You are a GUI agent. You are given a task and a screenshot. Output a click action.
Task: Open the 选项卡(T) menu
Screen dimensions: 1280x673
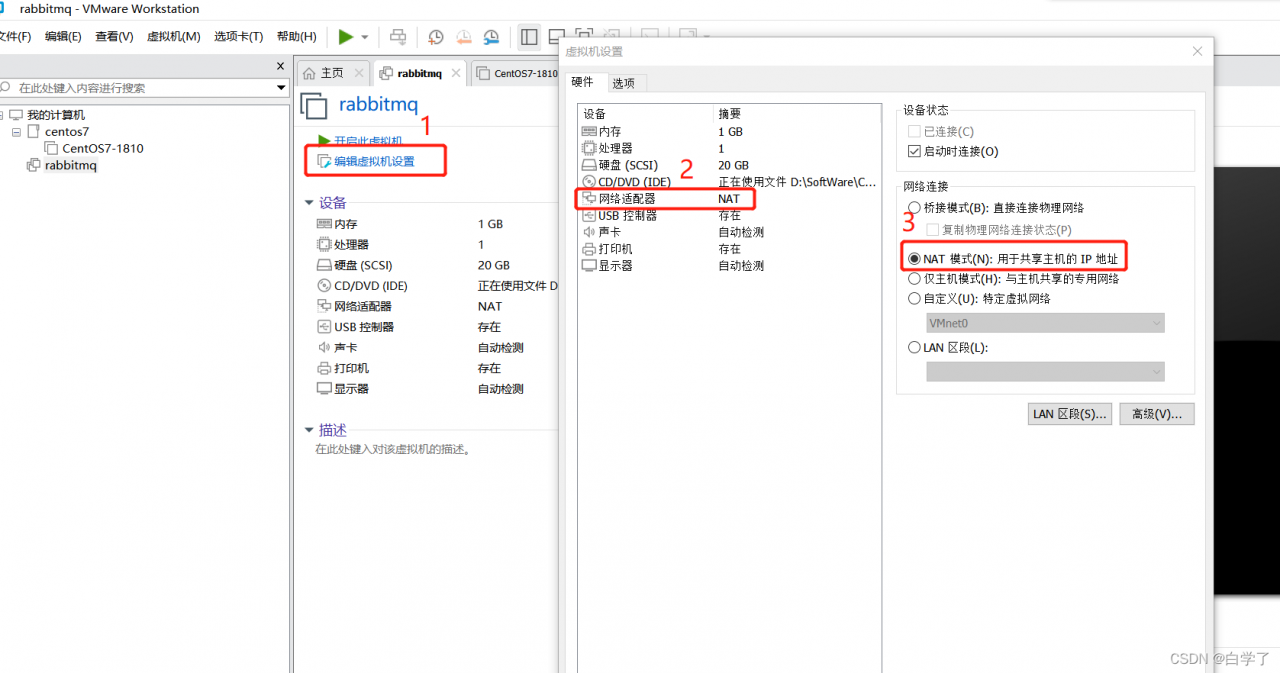tap(238, 37)
